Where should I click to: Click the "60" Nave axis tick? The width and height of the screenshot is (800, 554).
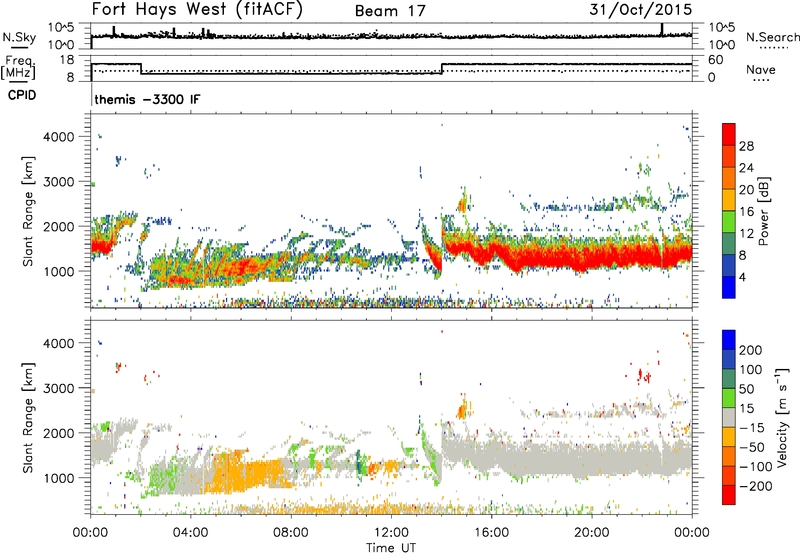tap(716, 60)
